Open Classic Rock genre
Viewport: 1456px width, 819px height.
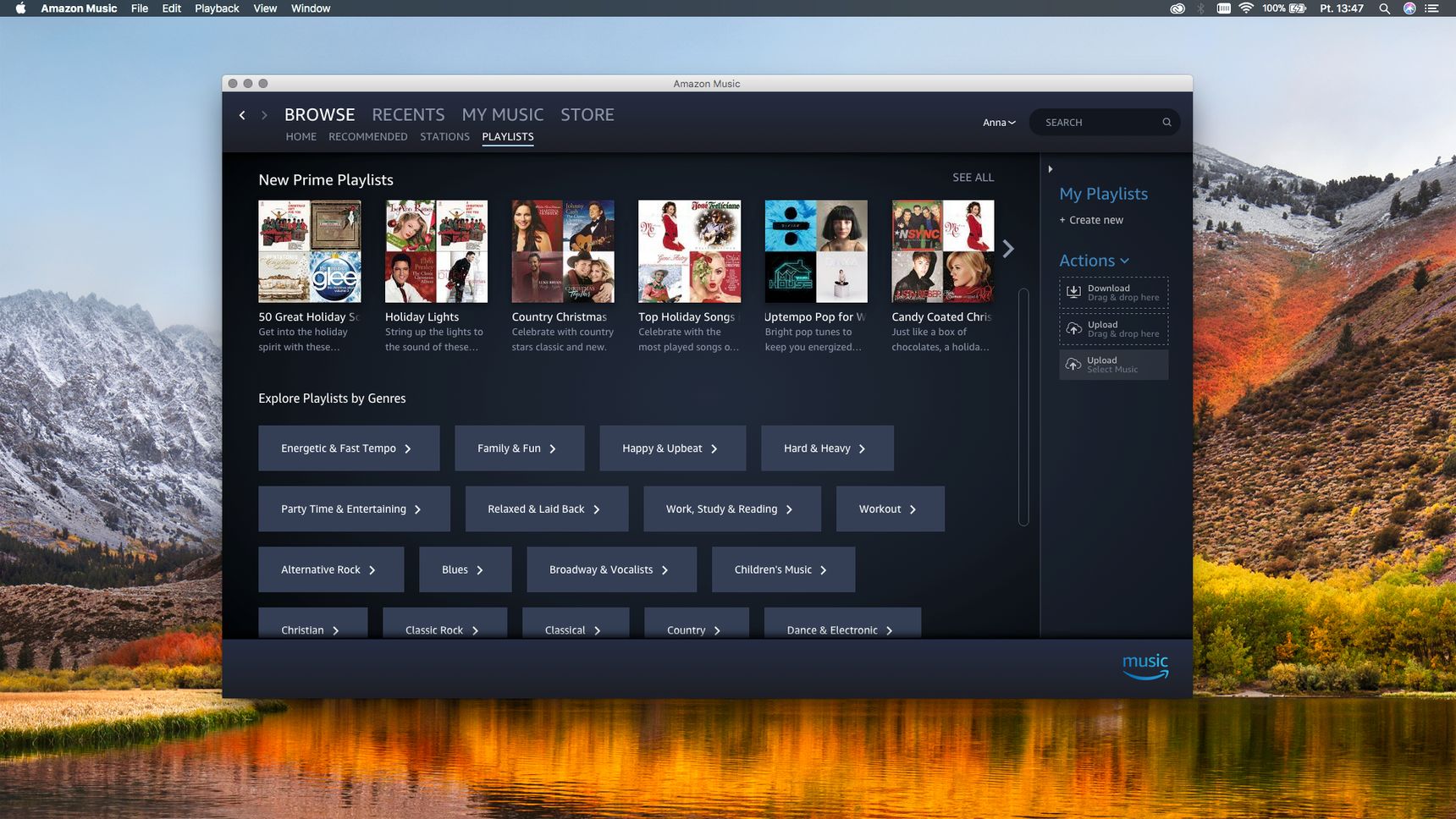(x=444, y=624)
